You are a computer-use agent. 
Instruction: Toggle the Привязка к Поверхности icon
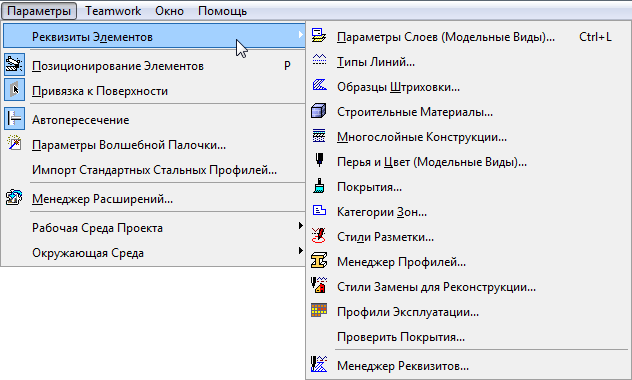tap(15, 89)
